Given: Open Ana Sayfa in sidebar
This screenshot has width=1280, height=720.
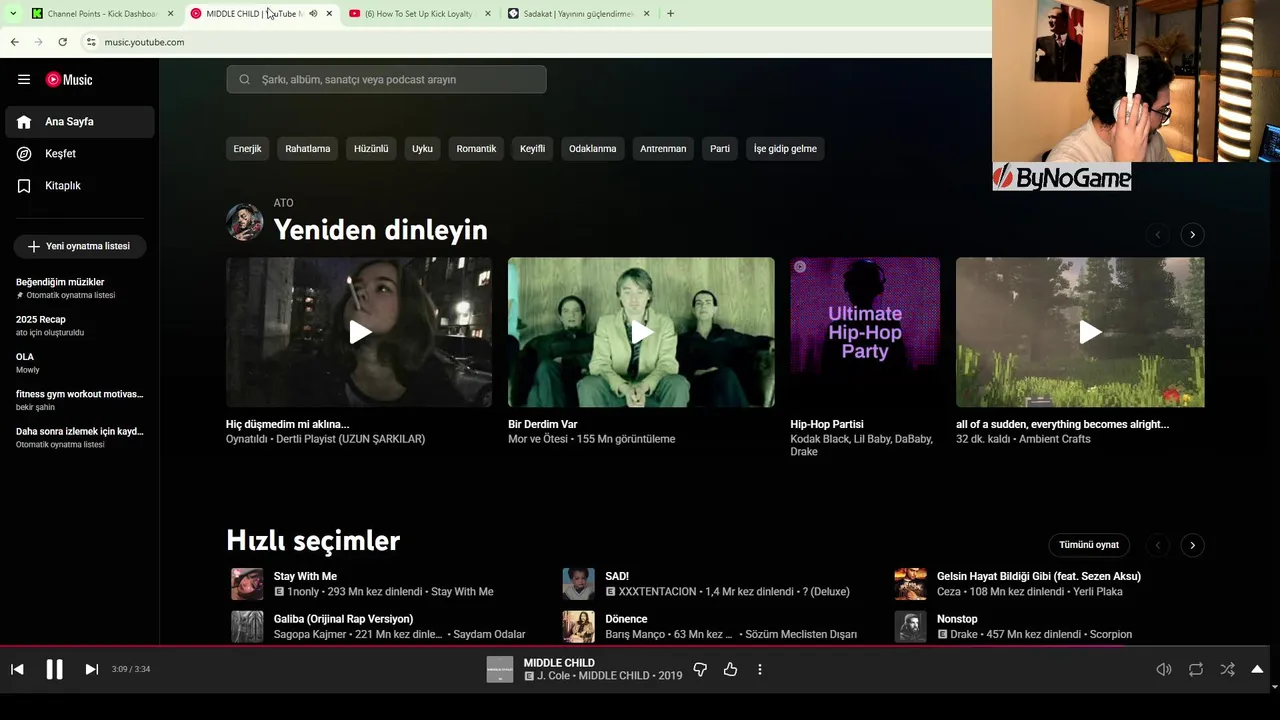Looking at the screenshot, I should (80, 122).
